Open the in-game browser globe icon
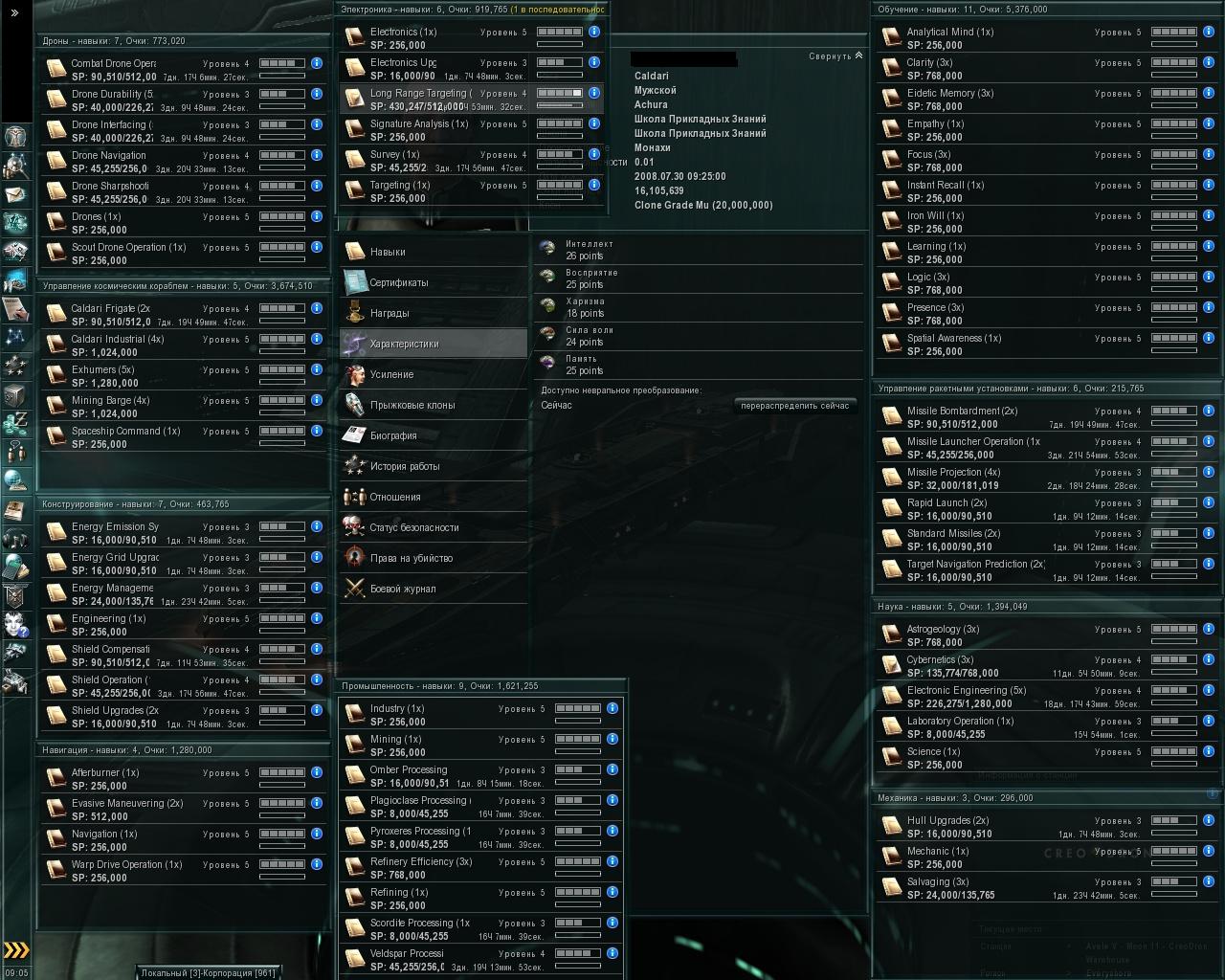 [16, 479]
